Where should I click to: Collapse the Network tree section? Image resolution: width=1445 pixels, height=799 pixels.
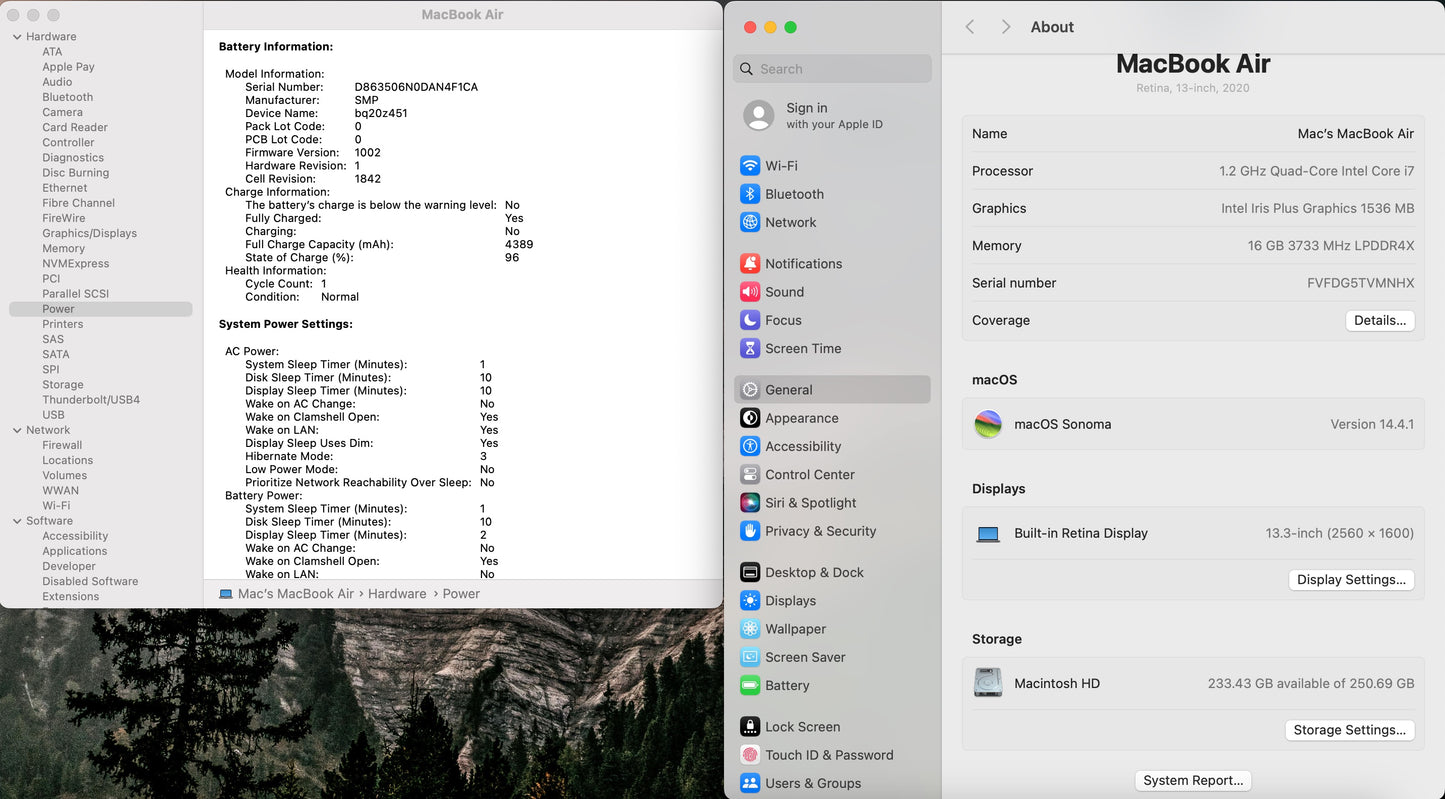pyautogui.click(x=17, y=430)
